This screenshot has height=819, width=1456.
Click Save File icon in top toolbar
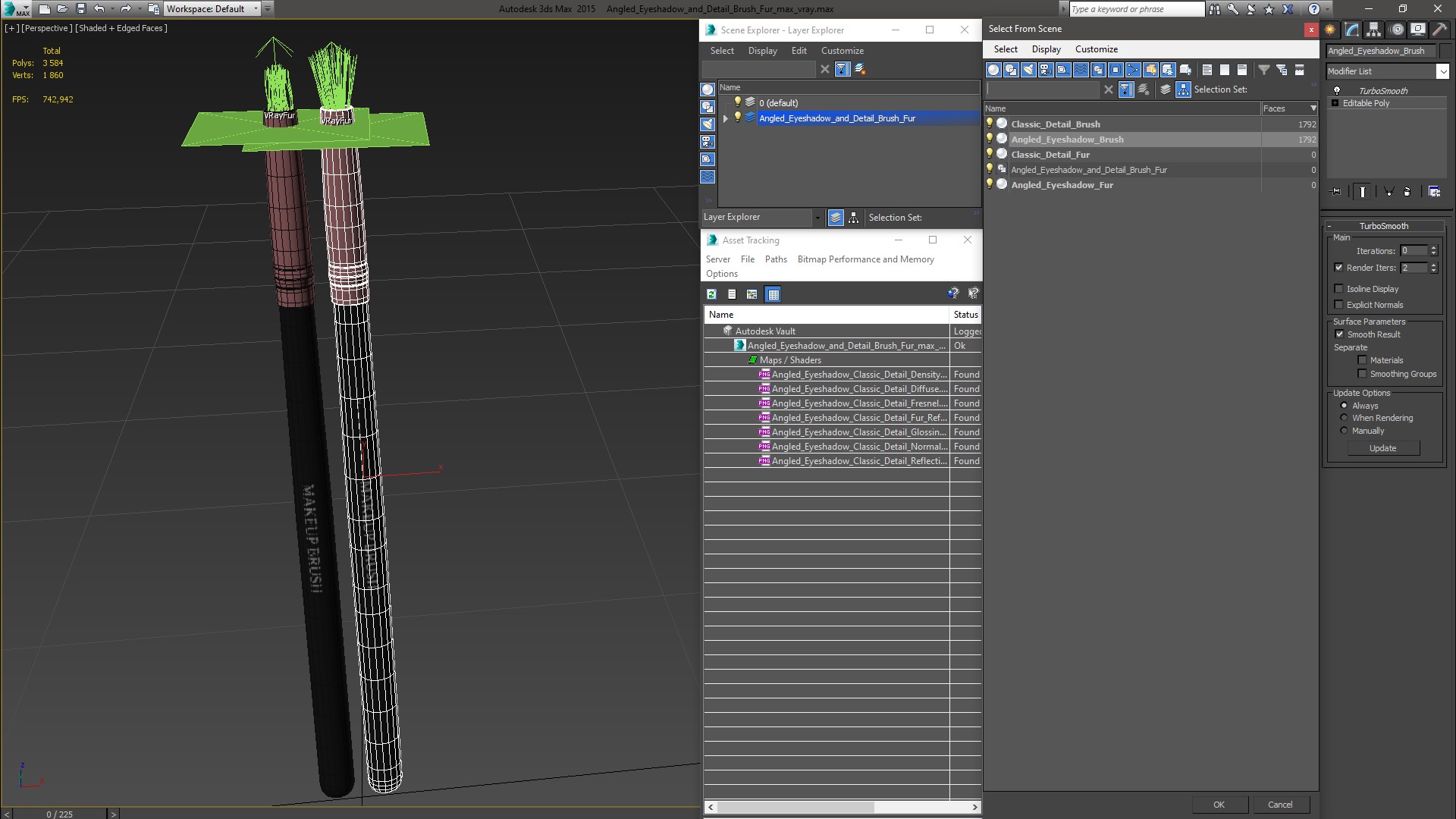(x=81, y=9)
